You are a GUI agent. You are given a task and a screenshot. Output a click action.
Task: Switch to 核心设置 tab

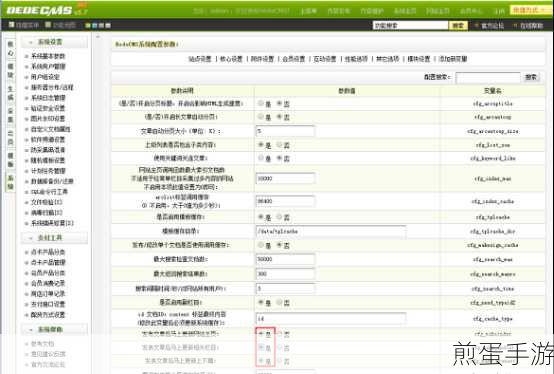231,59
